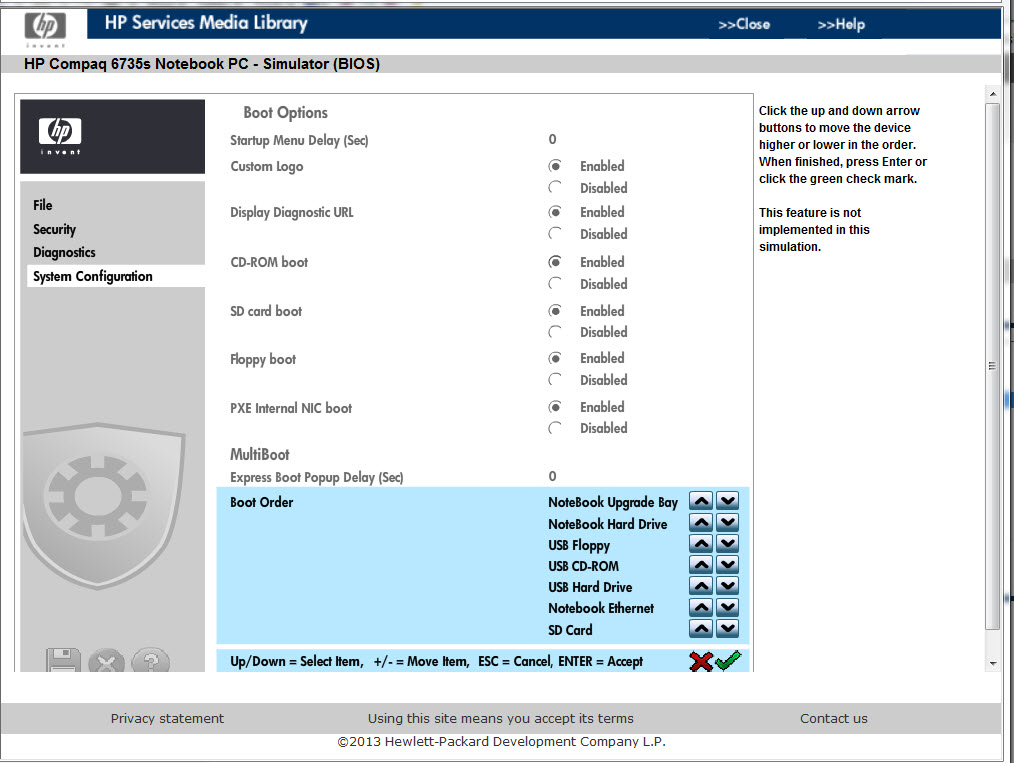Select USB CD-ROM entry

click(583, 566)
